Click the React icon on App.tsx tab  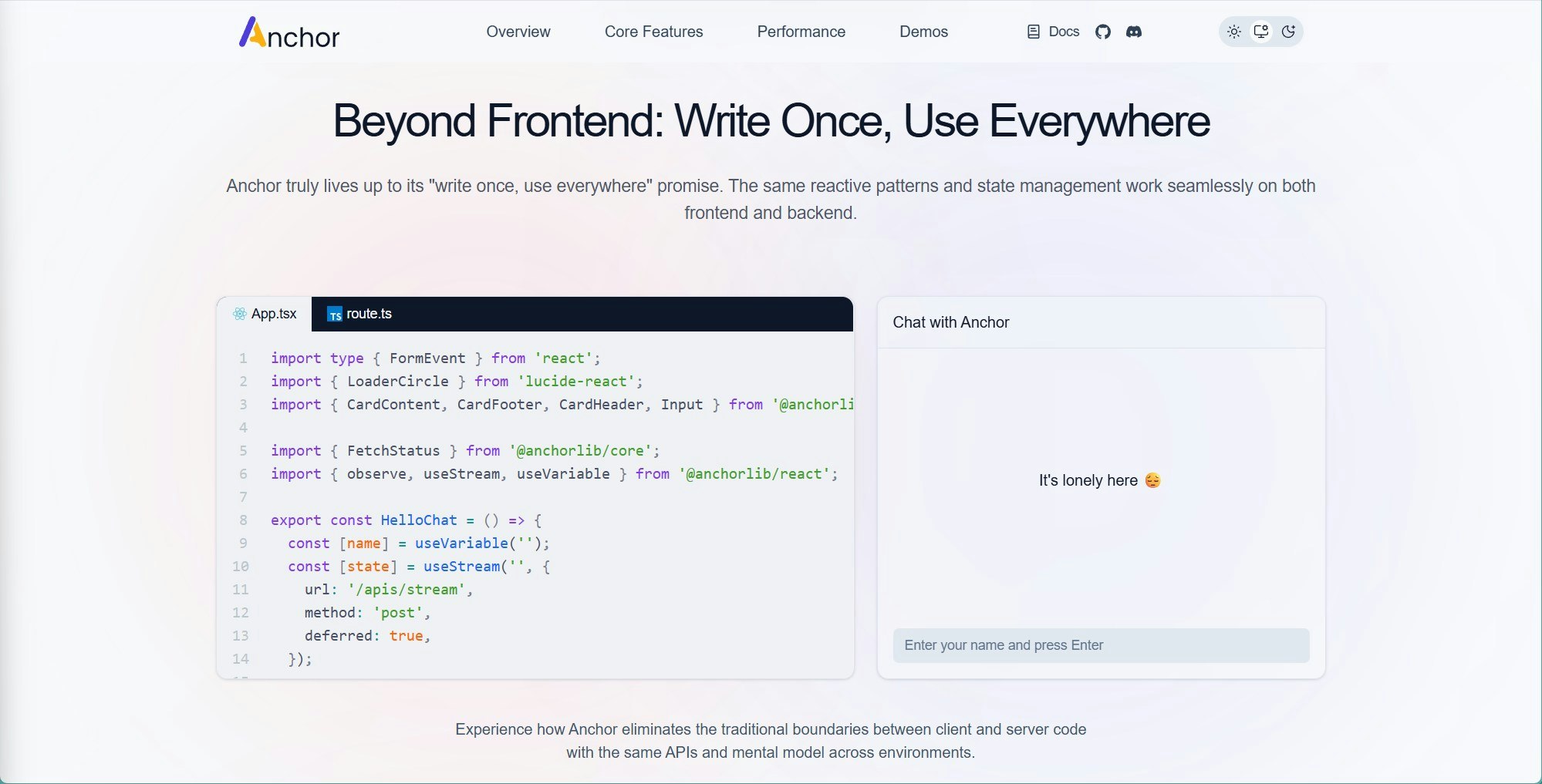point(240,314)
